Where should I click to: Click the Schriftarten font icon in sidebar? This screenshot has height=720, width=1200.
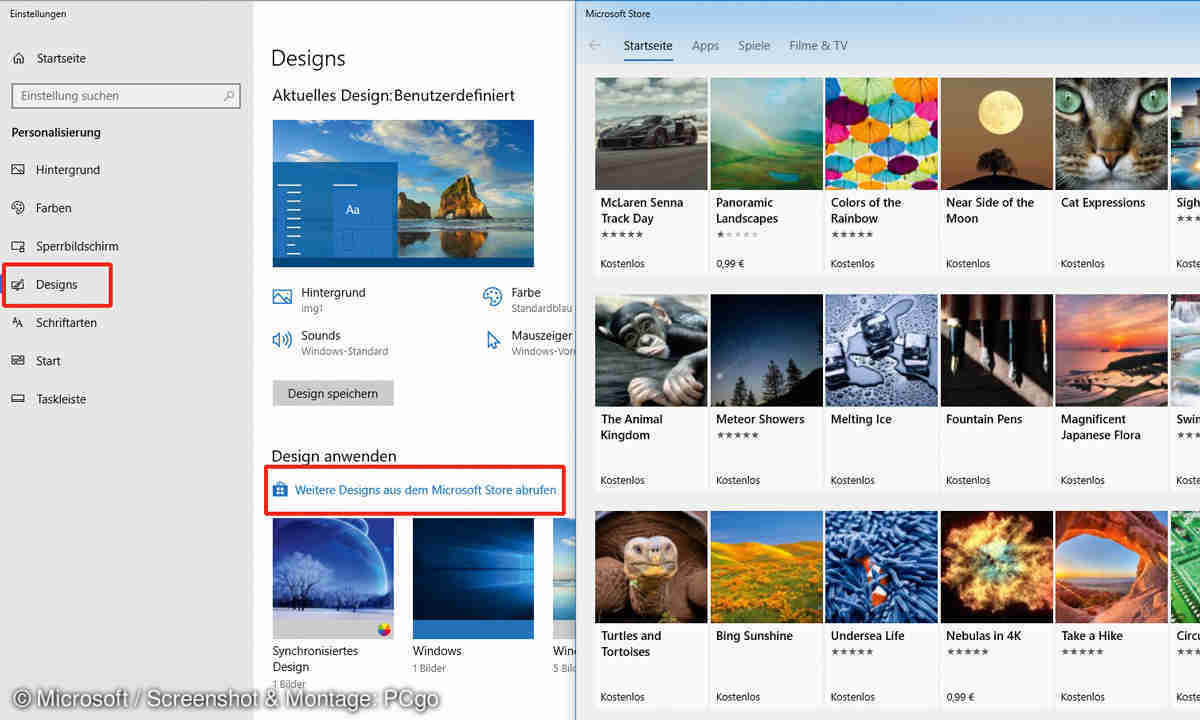pyautogui.click(x=18, y=323)
